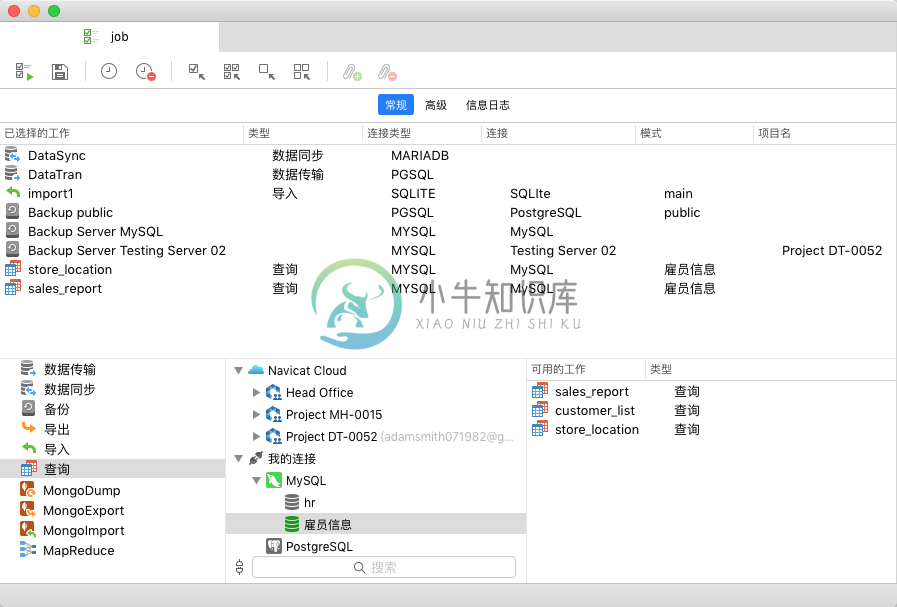Choose the MongoImport job type
This screenshot has height=607, width=897.
pyautogui.click(x=113, y=530)
